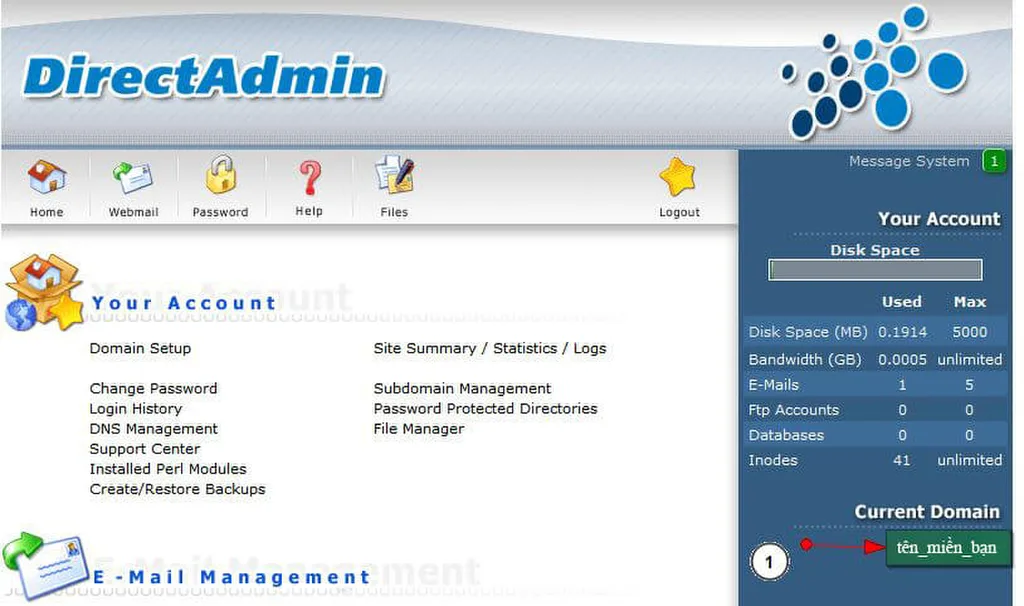Open Site Summary / Statistics / Logs
Image resolution: width=1024 pixels, height=606 pixels.
coord(490,348)
